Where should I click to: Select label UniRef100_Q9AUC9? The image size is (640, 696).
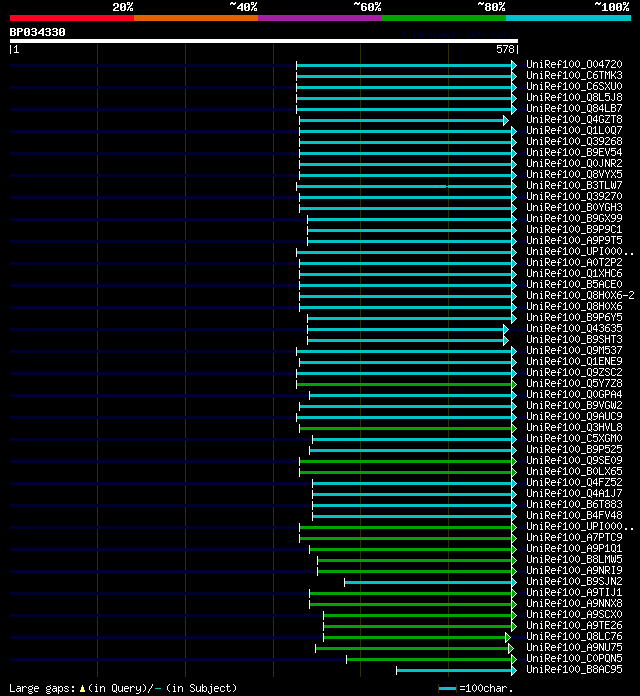point(574,416)
